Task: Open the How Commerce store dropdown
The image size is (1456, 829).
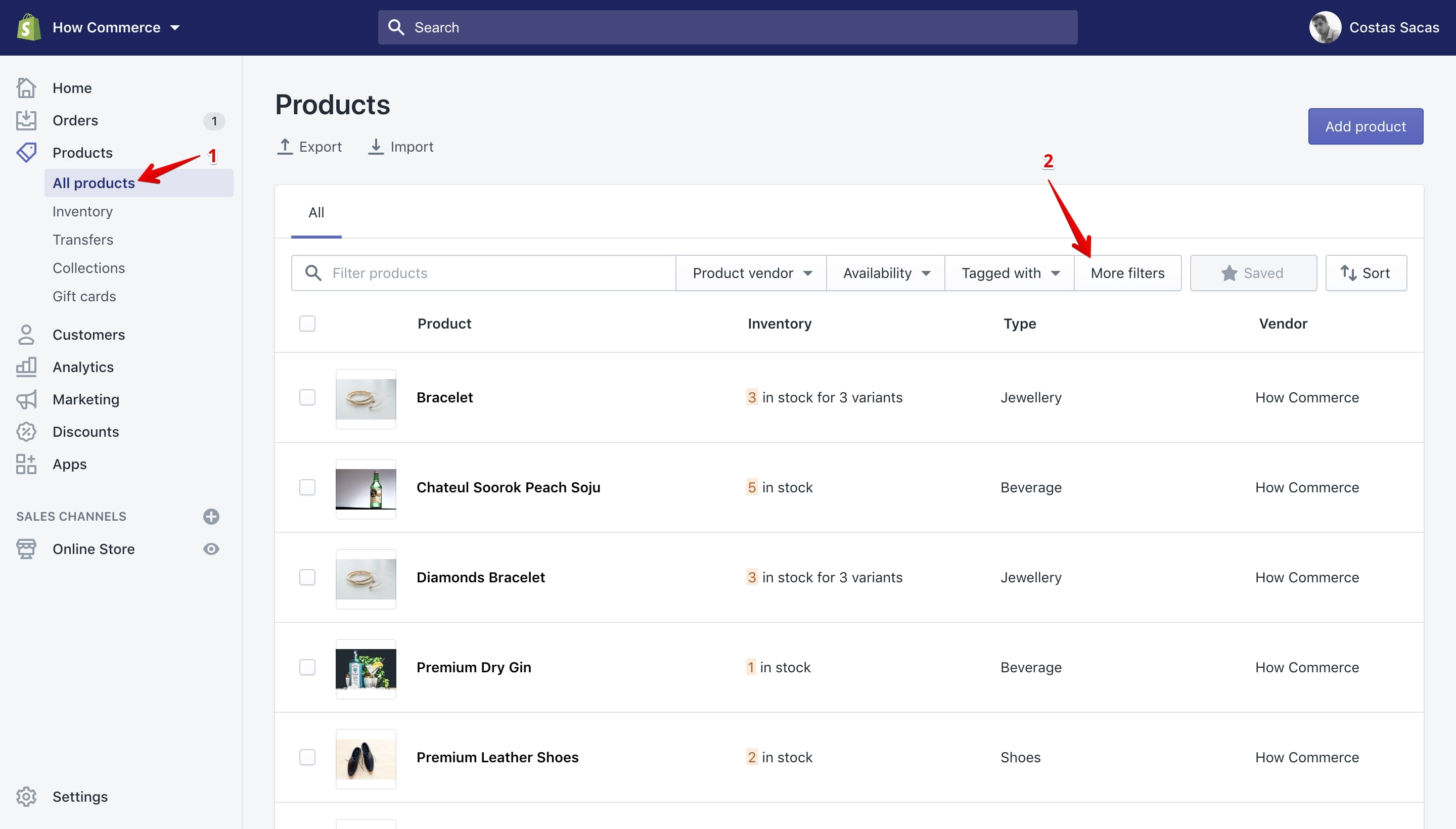Action: pos(116,27)
